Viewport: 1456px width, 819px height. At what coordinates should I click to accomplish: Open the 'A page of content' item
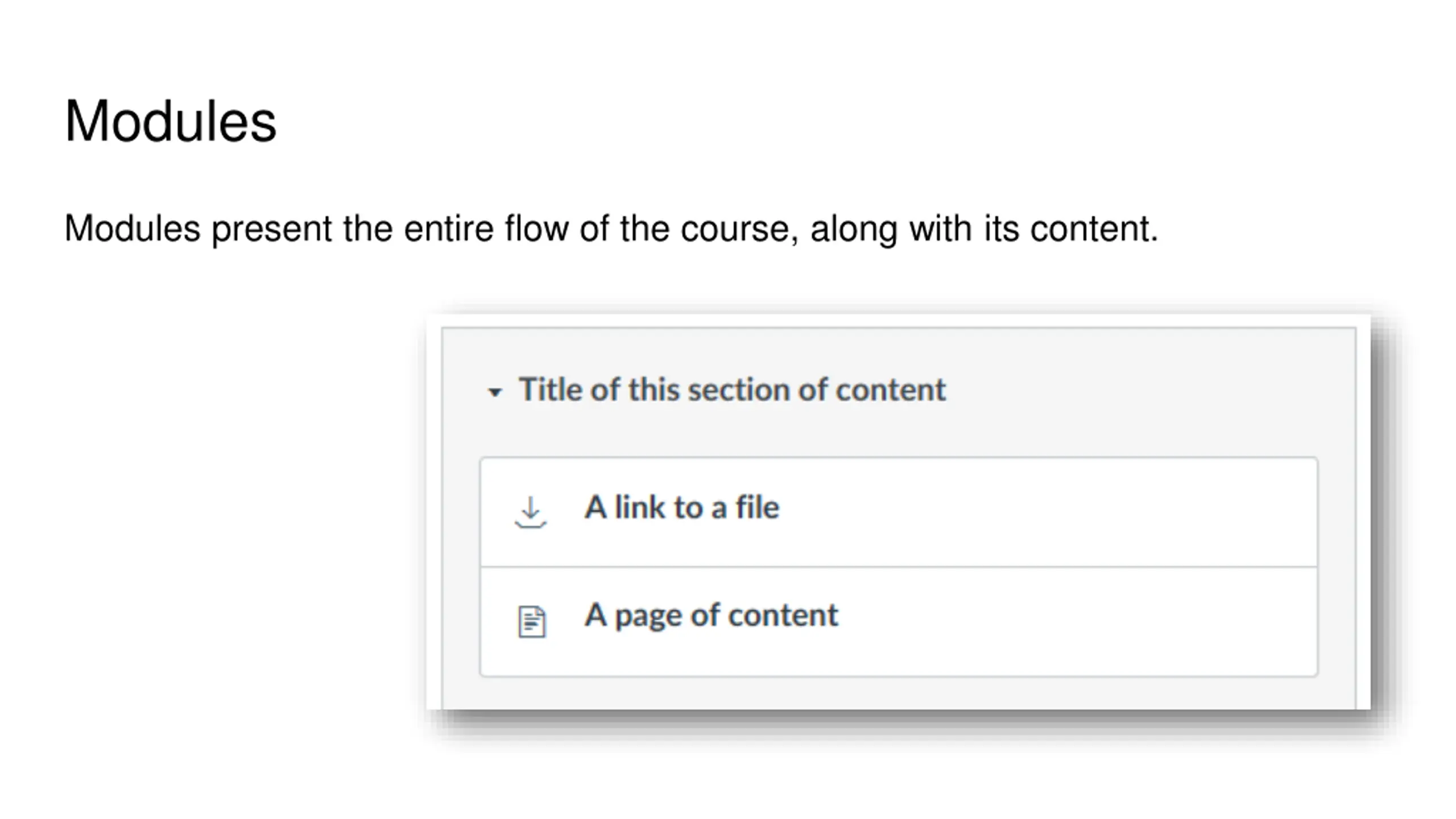pos(711,616)
